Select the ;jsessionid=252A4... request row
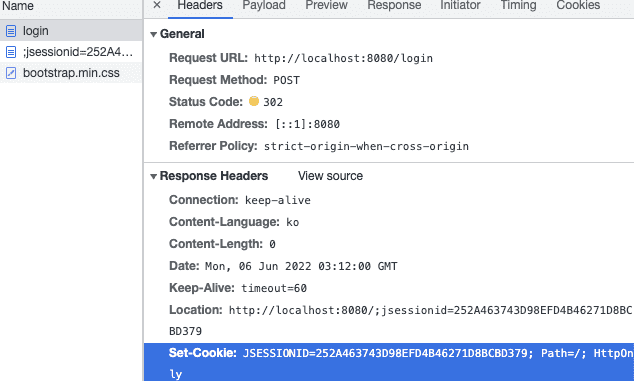 click(71, 52)
